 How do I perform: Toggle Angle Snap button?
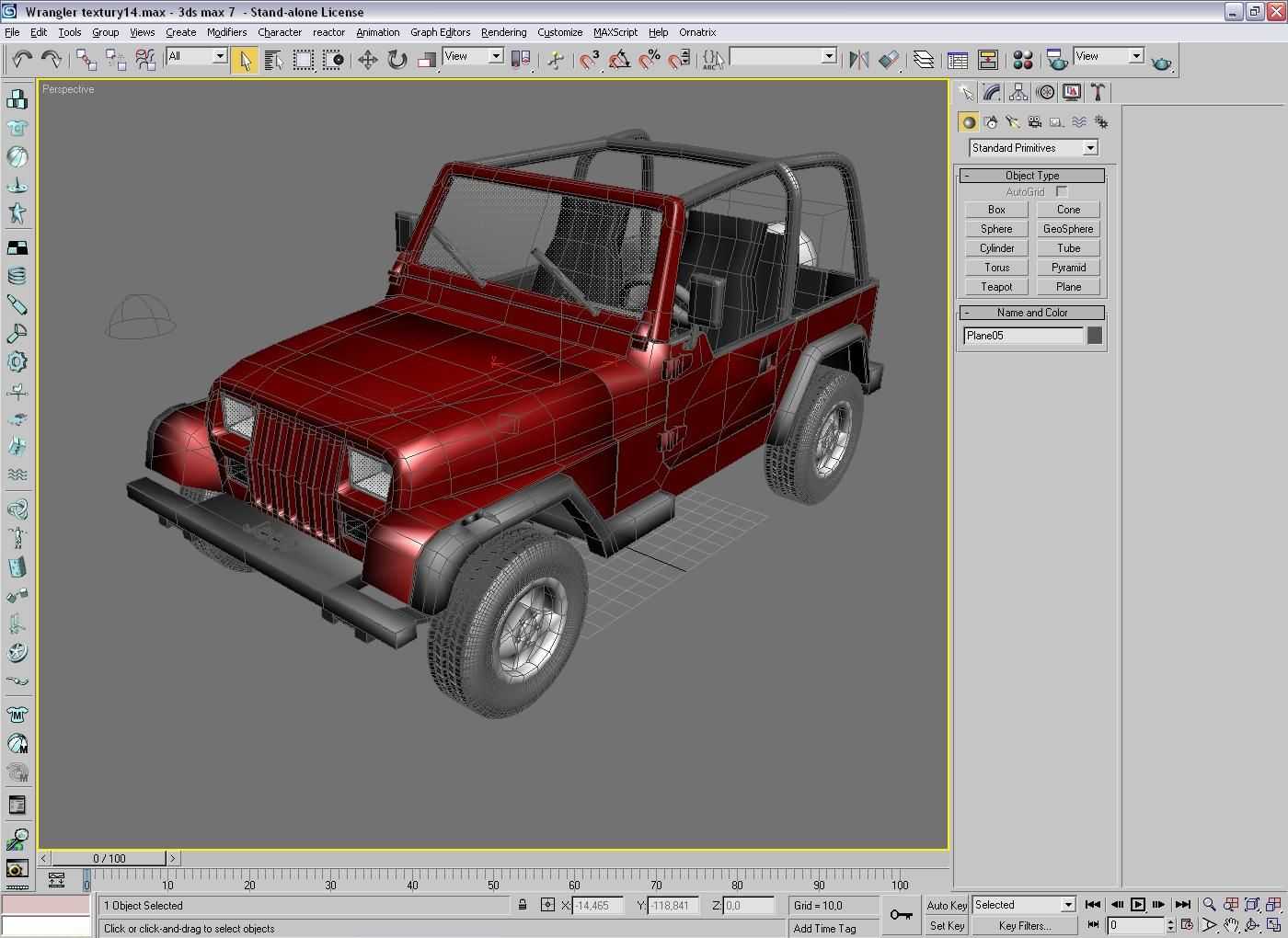coord(619,60)
